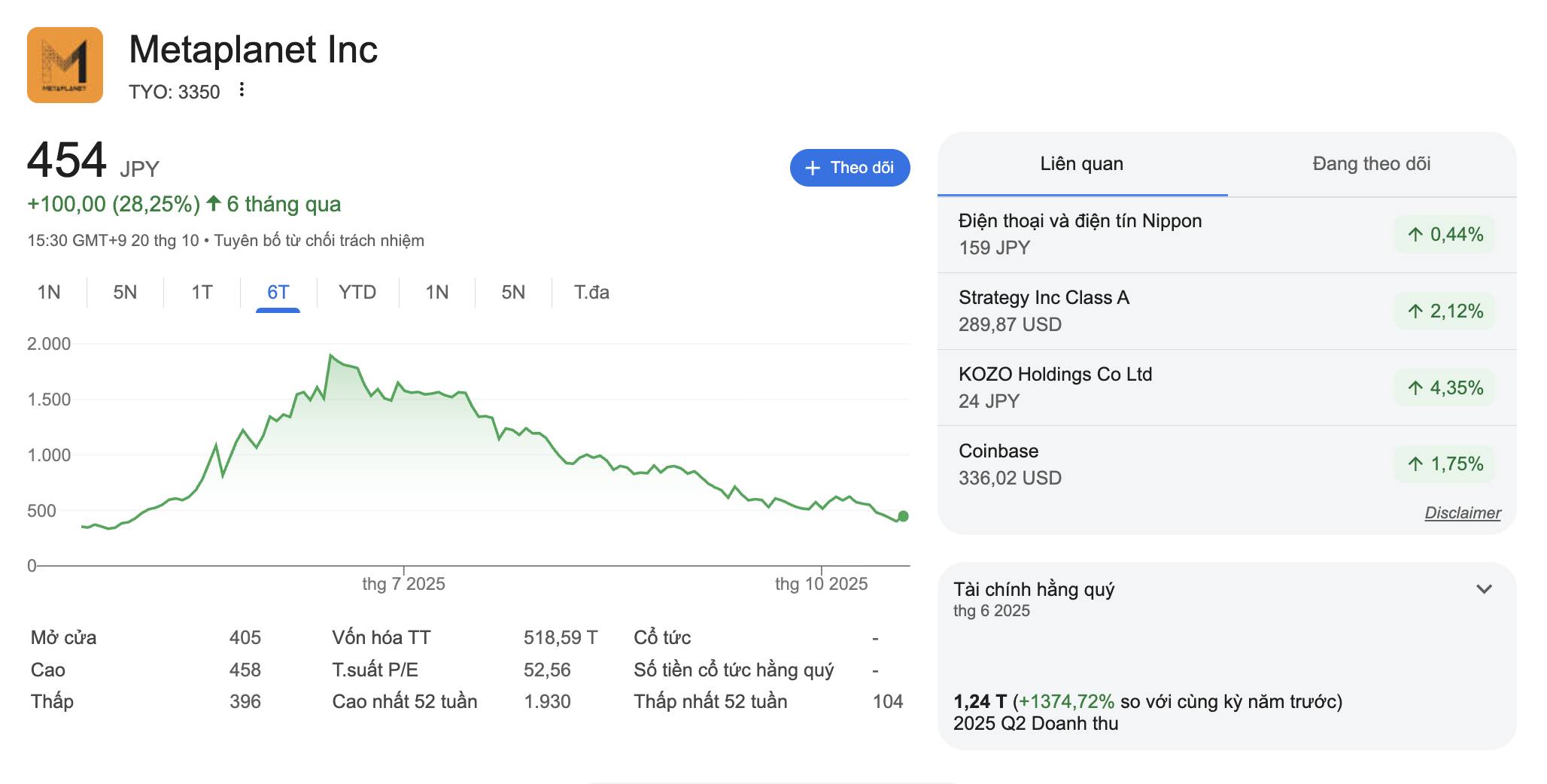Open the Coinbase related stock row
Screen dimensions: 1547x784
[998, 451]
